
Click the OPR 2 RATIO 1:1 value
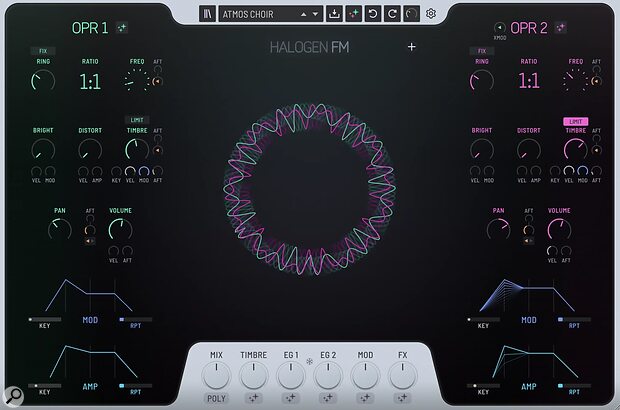[x=529, y=82]
